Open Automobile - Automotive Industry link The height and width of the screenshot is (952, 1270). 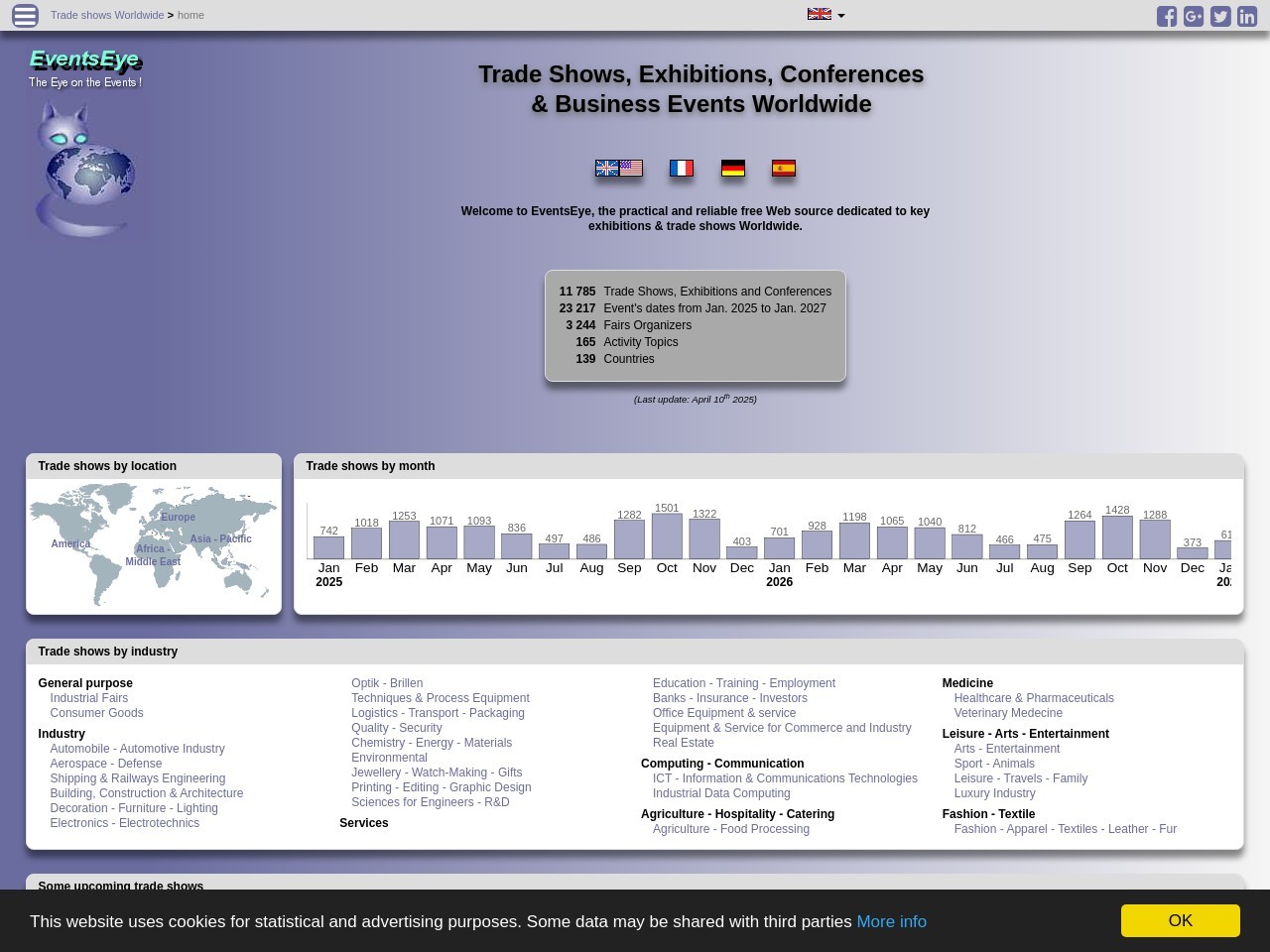pos(138,749)
